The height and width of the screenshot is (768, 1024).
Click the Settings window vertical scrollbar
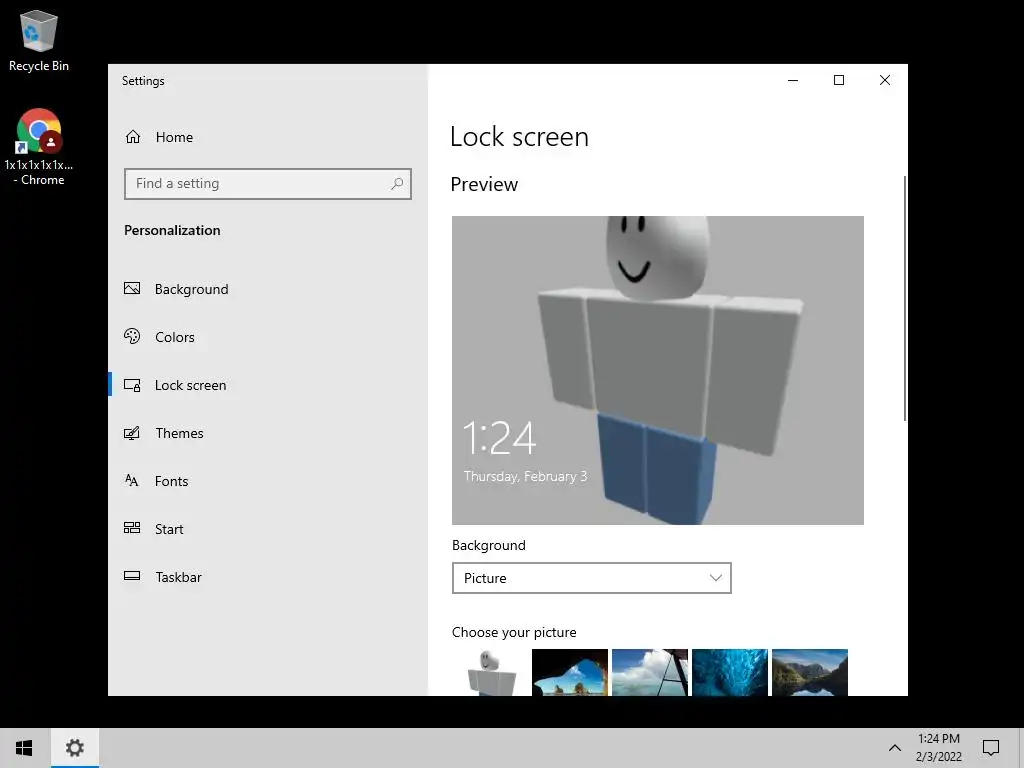click(904, 298)
